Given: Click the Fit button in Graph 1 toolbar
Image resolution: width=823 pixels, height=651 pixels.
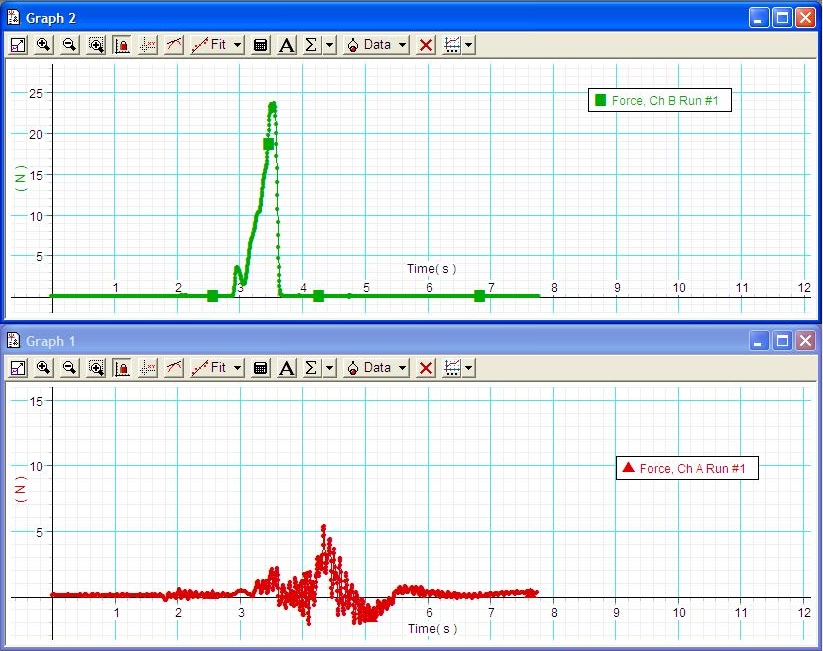Looking at the screenshot, I should pyautogui.click(x=209, y=368).
